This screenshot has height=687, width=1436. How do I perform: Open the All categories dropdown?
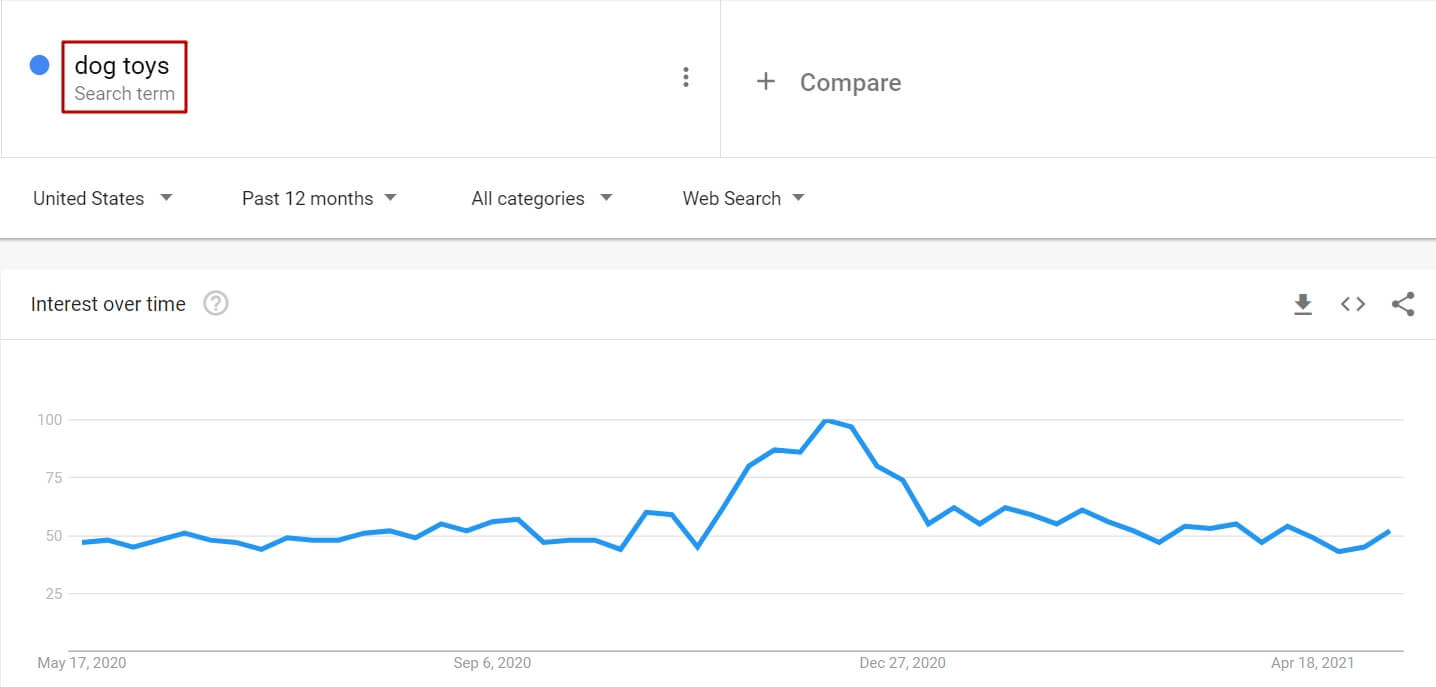[x=541, y=198]
